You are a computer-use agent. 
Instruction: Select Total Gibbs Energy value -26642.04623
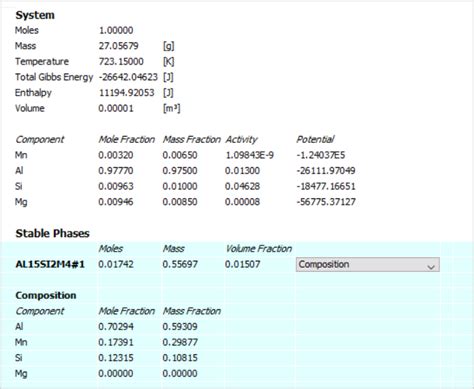click(128, 77)
